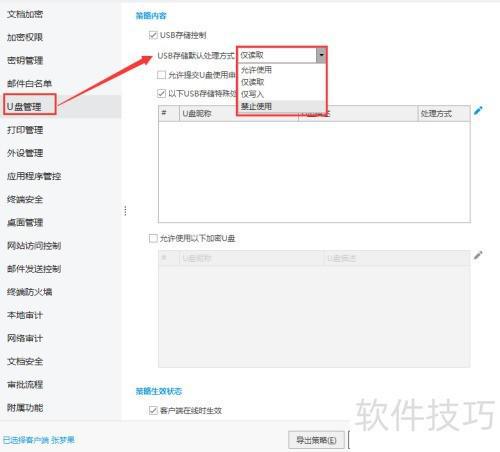The width and height of the screenshot is (500, 452).
Task: Choose 禁止使用 option in the list
Action: click(x=256, y=106)
